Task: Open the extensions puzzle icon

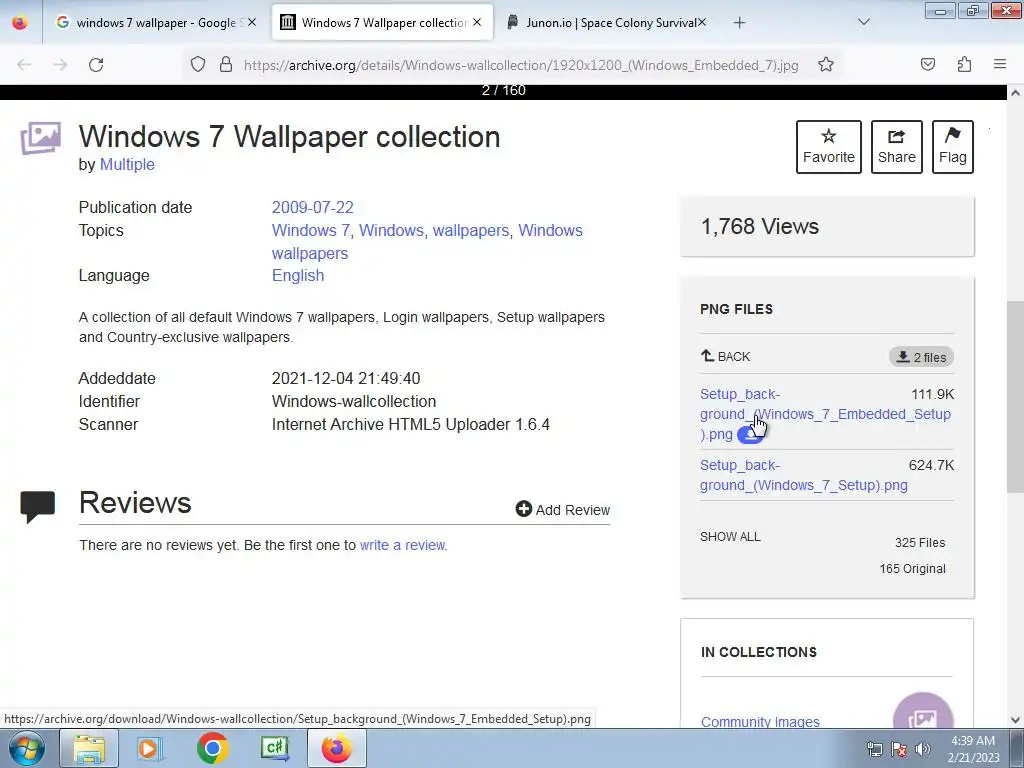Action: [964, 65]
